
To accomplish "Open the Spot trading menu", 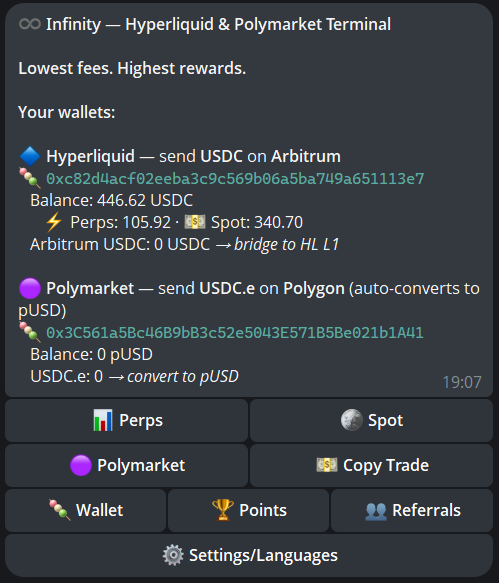I will 371,421.
